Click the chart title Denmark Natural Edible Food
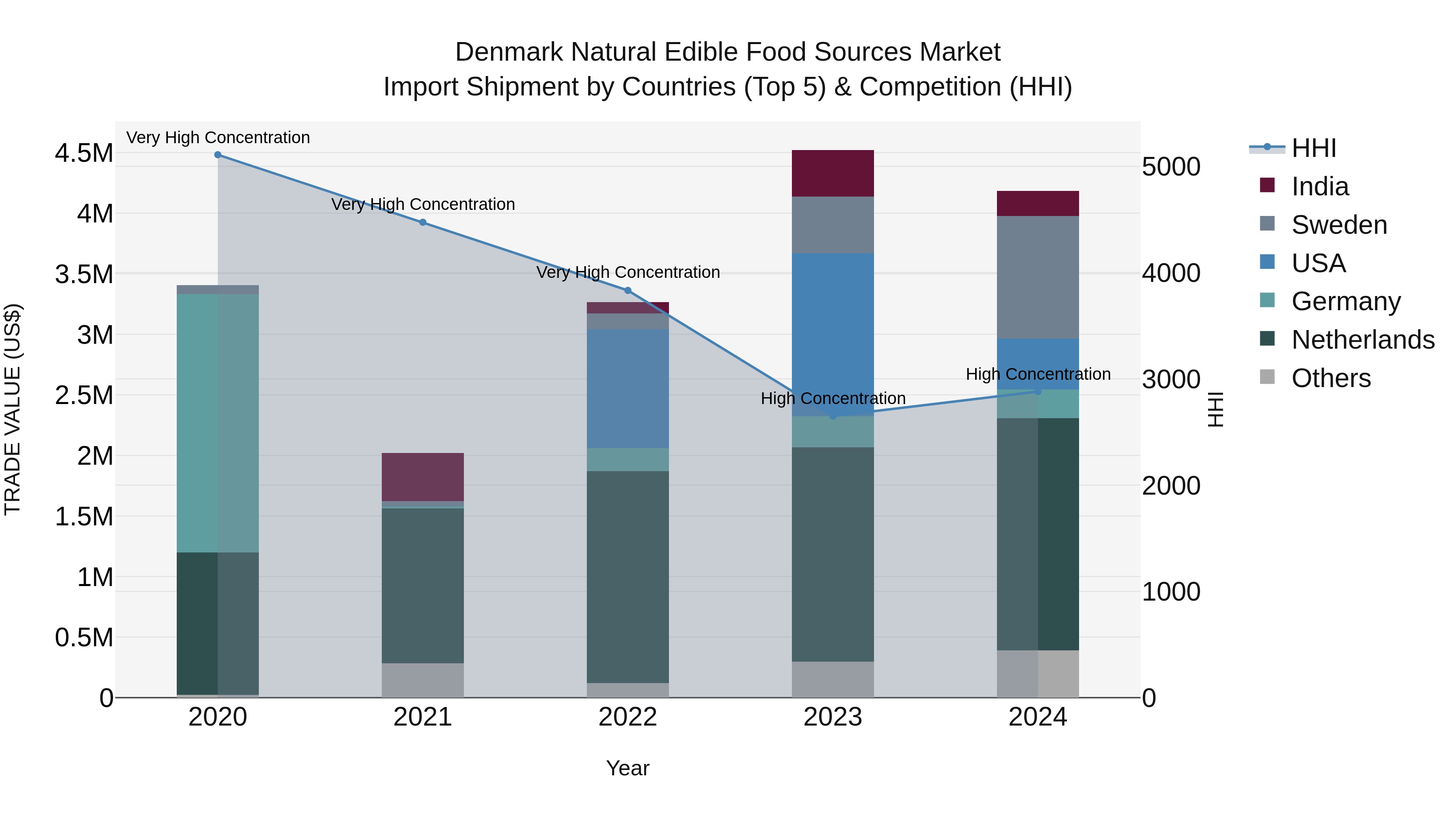The height and width of the screenshot is (819, 1456). (x=728, y=52)
